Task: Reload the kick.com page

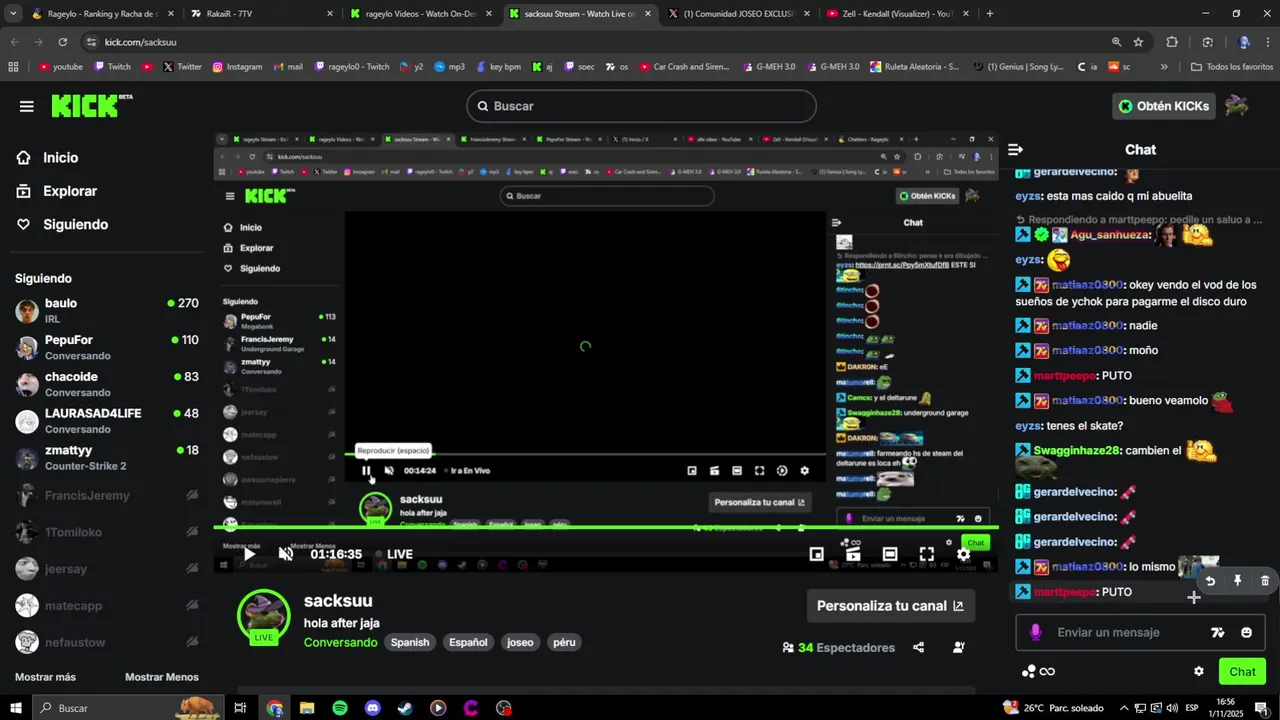Action: coord(63,42)
